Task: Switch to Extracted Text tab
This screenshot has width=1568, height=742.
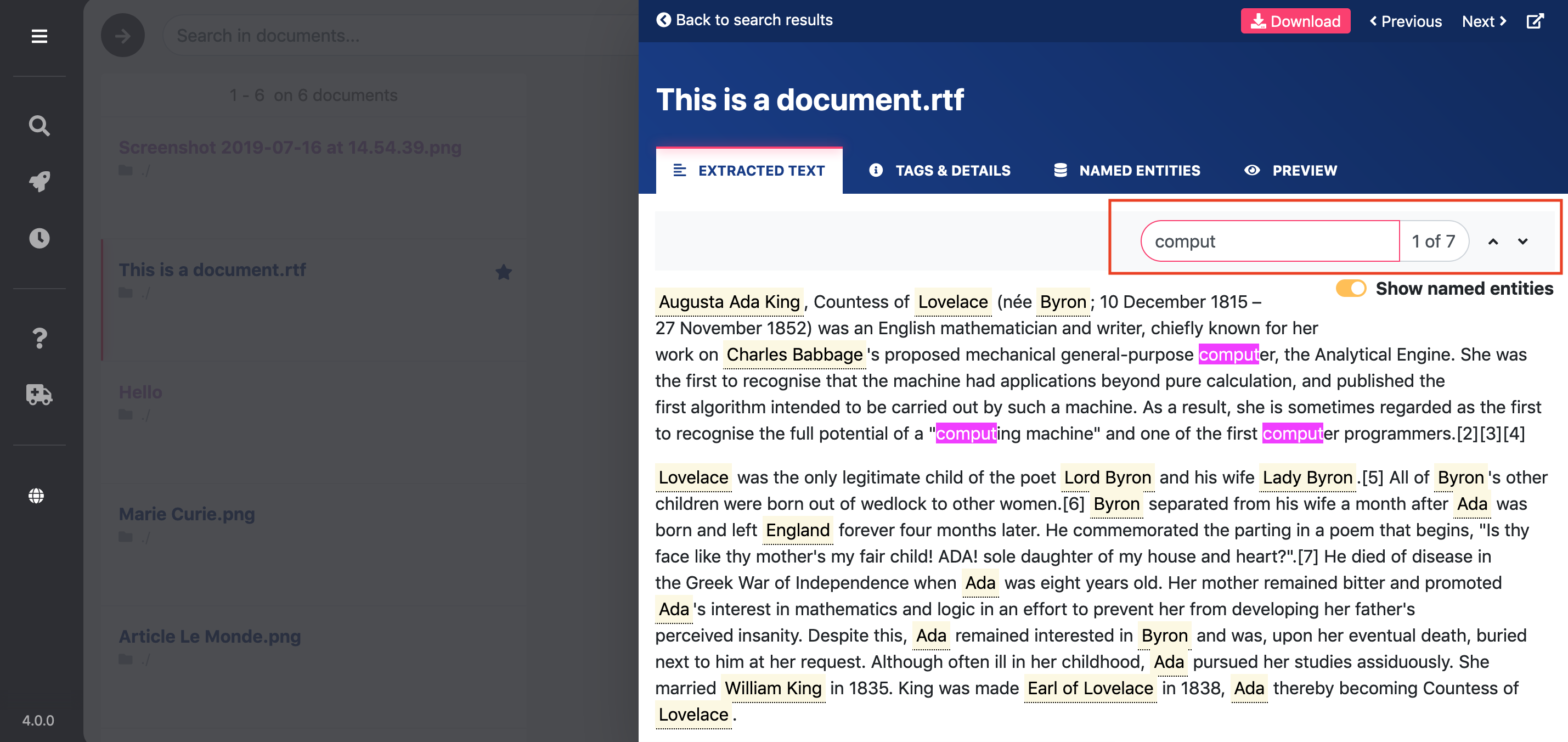Action: coord(749,171)
